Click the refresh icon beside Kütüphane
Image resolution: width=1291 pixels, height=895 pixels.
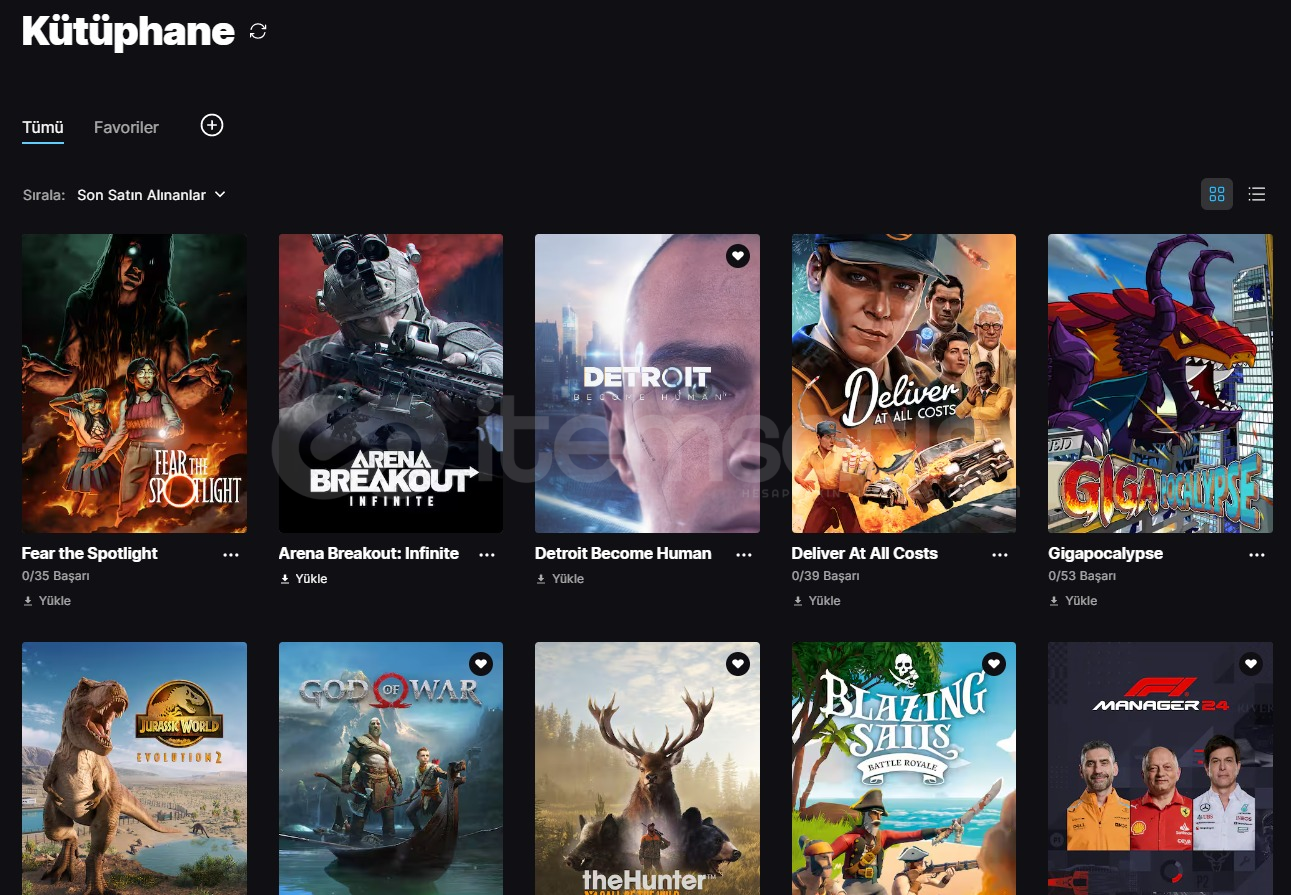258,31
